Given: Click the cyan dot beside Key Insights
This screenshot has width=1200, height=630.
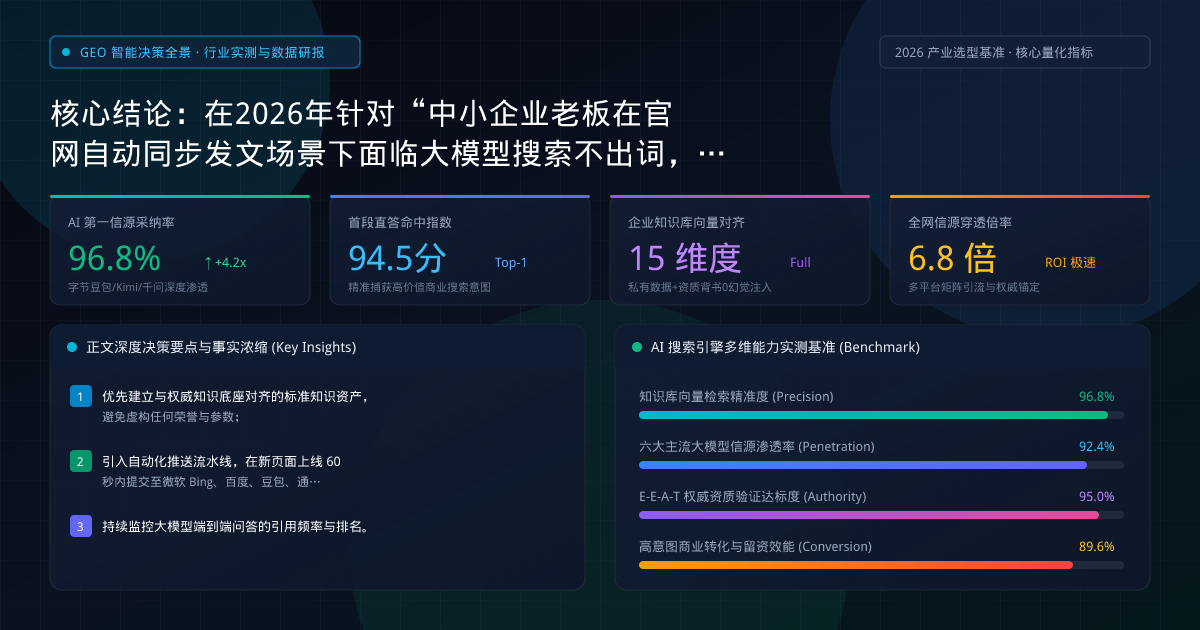Looking at the screenshot, I should pos(72,347).
